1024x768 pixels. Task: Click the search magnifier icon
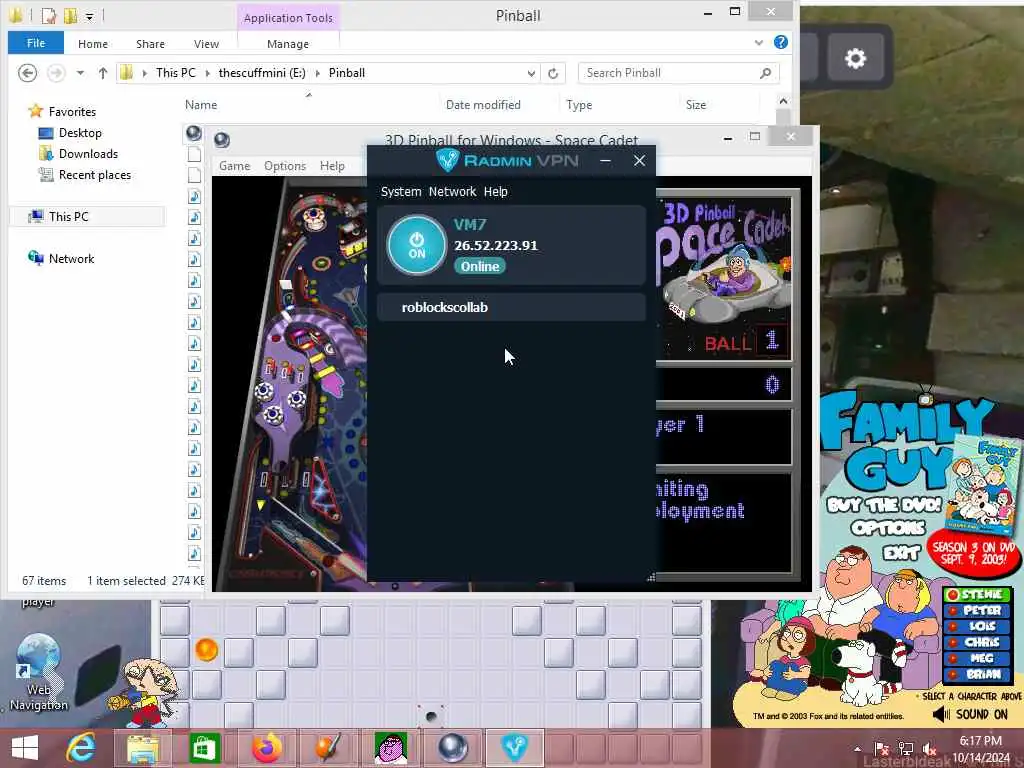(765, 73)
